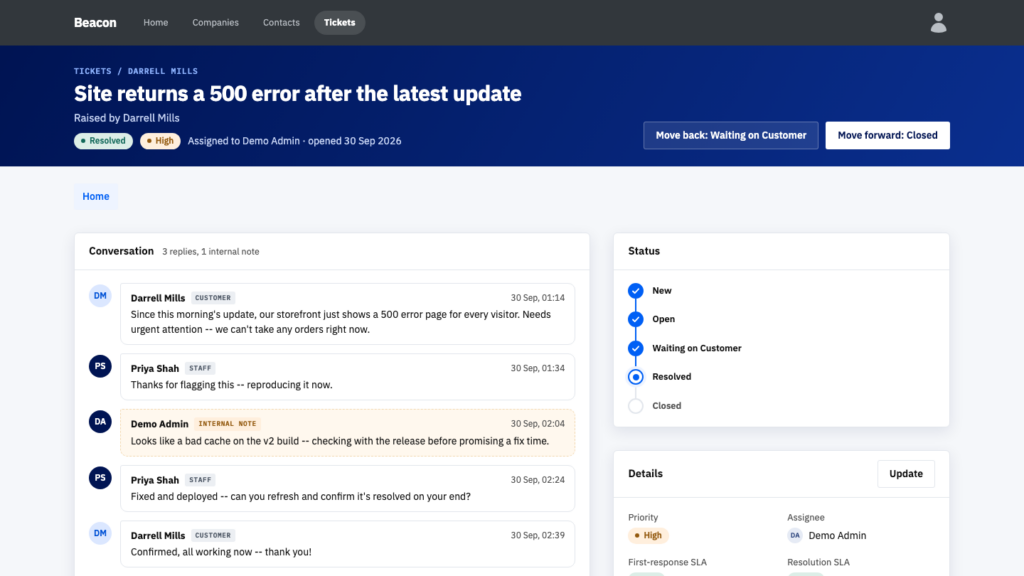1024x576 pixels.
Task: Select the Closed status step circle
Action: [635, 406]
